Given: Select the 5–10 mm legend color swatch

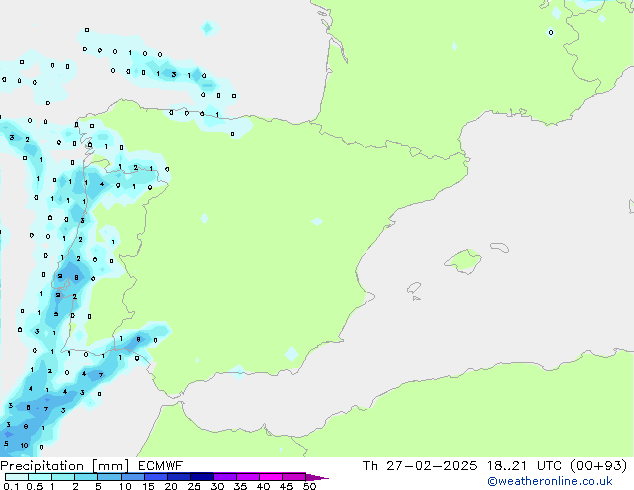Looking at the screenshot, I should click(109, 477).
